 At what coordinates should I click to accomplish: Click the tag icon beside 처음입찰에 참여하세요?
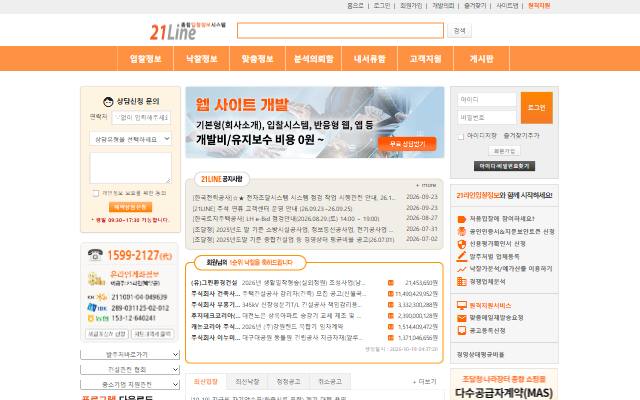click(x=462, y=219)
